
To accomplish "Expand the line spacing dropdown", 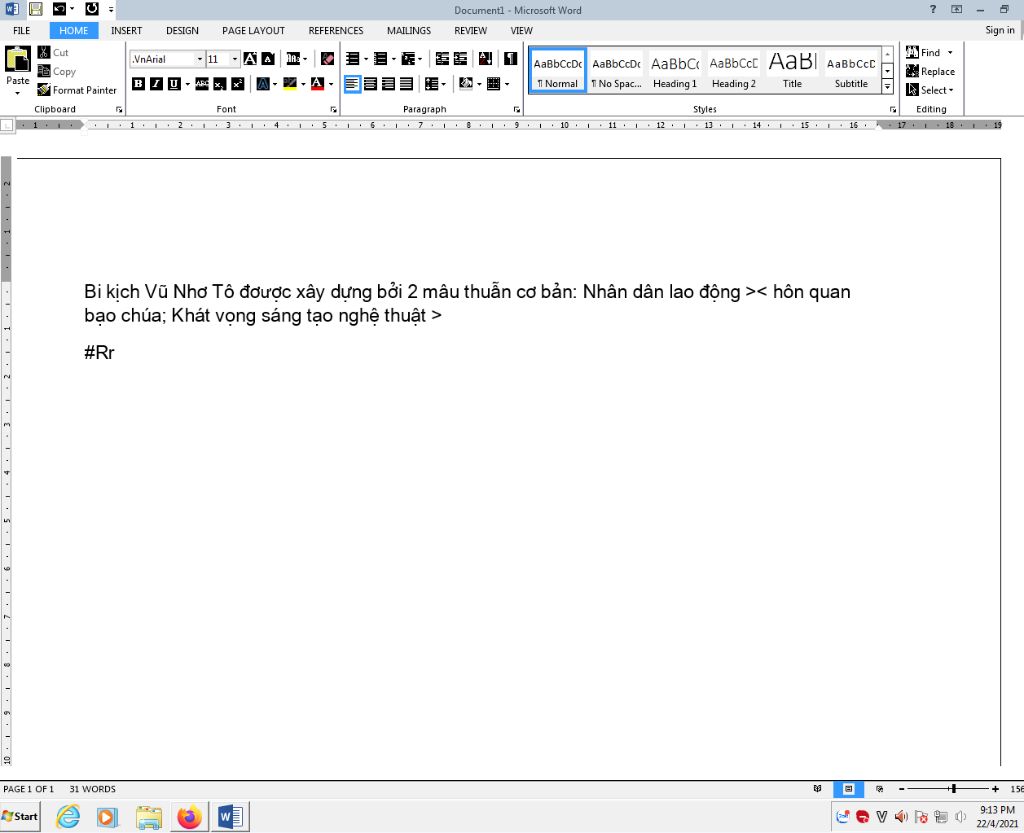I will [x=443, y=84].
